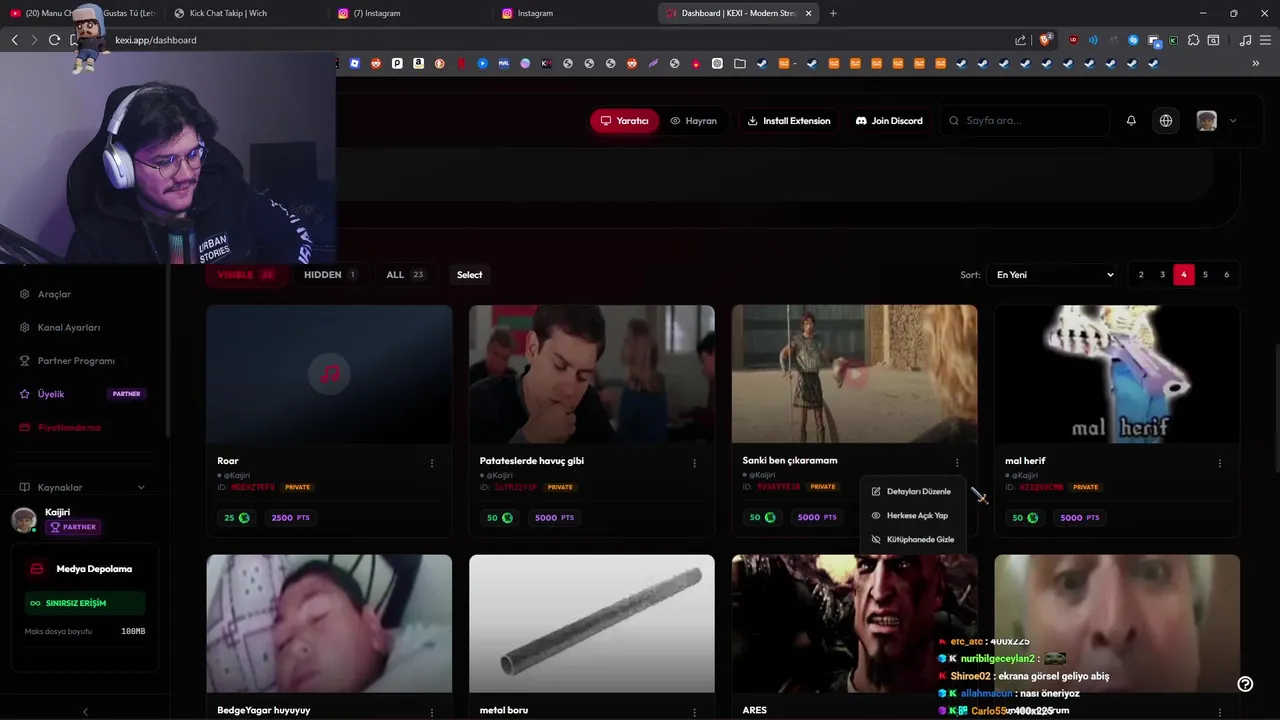Open the Shazam extension icon

point(1133,40)
